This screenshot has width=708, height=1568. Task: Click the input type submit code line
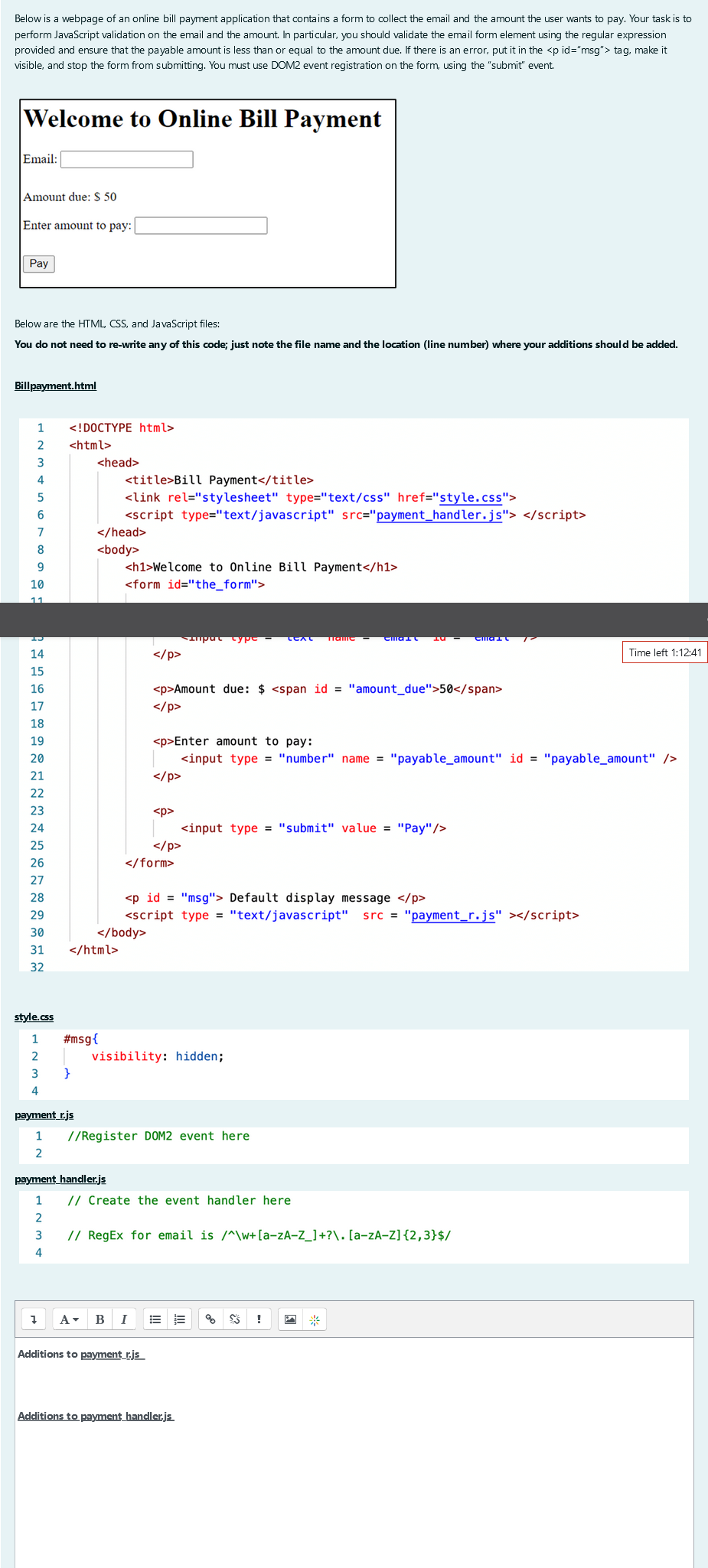click(x=314, y=828)
